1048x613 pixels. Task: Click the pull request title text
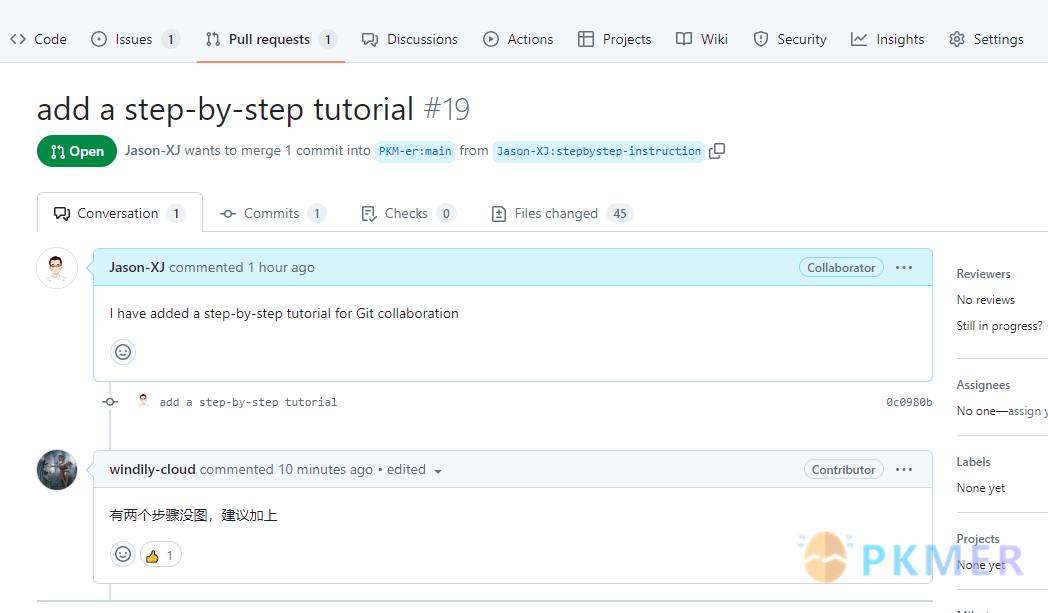point(225,109)
